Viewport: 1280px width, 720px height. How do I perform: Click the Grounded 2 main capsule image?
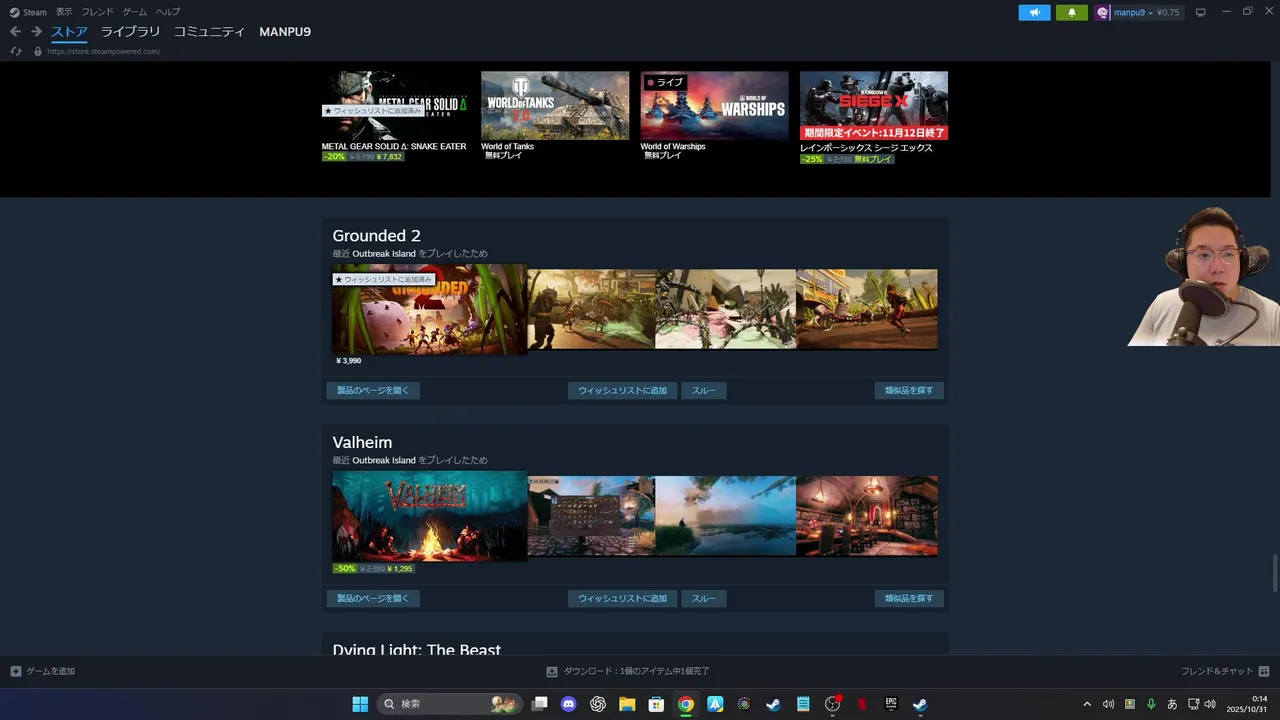pyautogui.click(x=429, y=309)
